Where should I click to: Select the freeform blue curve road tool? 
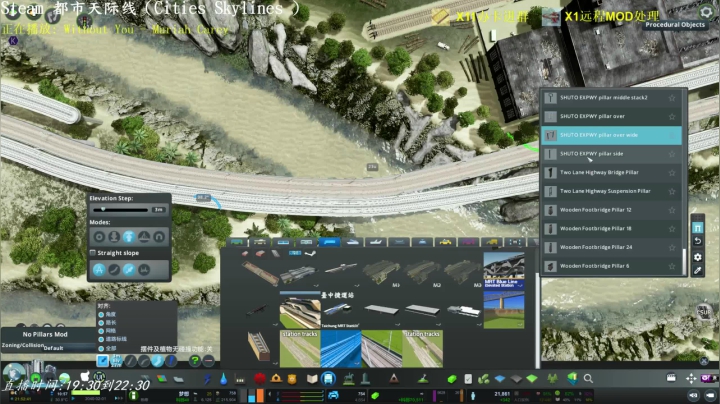pyautogui.click(x=158, y=361)
